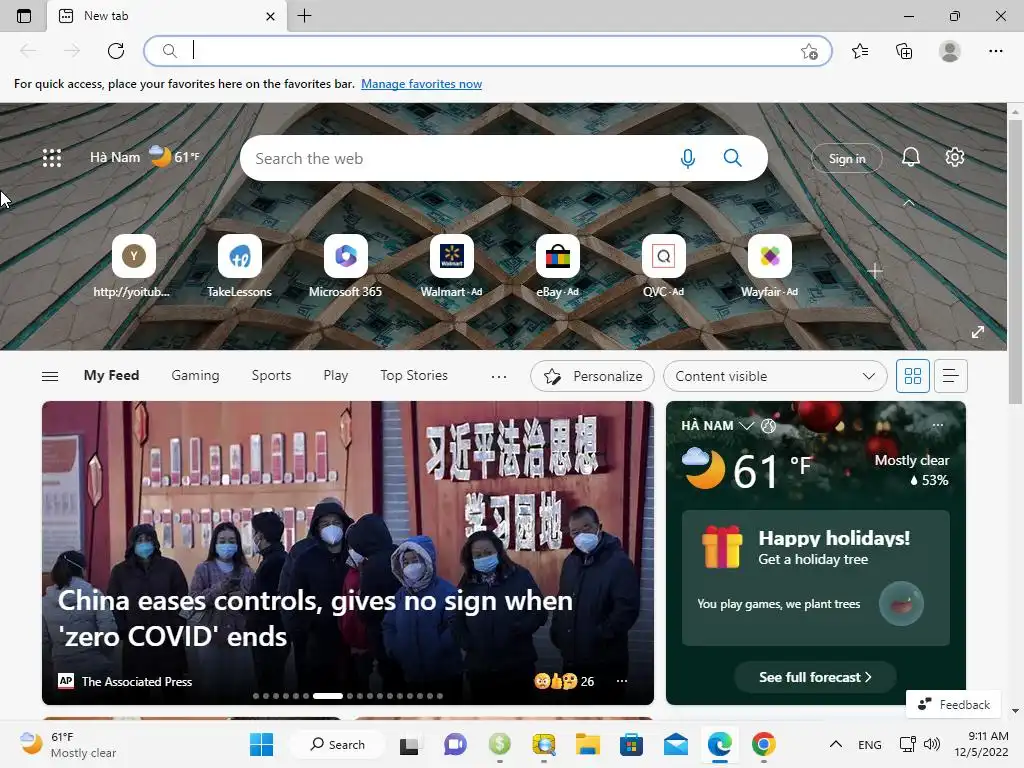Expand the Hà Nam location chevron in weather card

[x=746, y=426]
